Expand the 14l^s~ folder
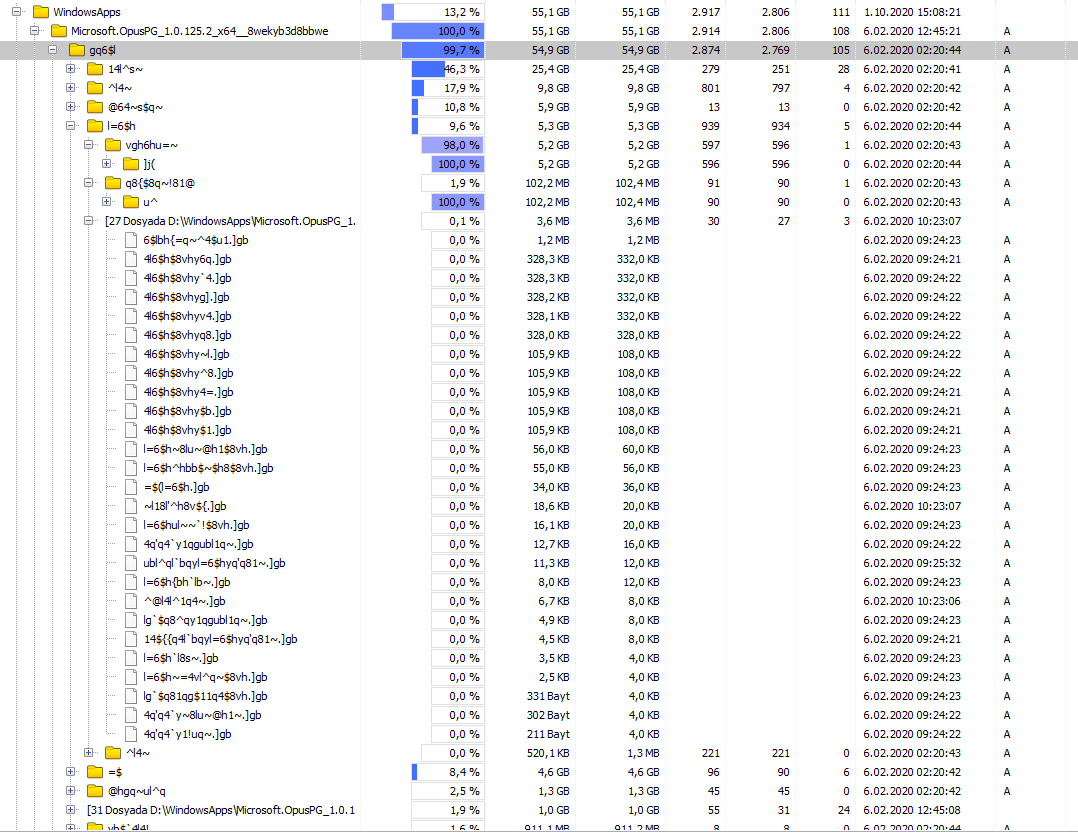The image size is (1078, 832). tap(70, 69)
